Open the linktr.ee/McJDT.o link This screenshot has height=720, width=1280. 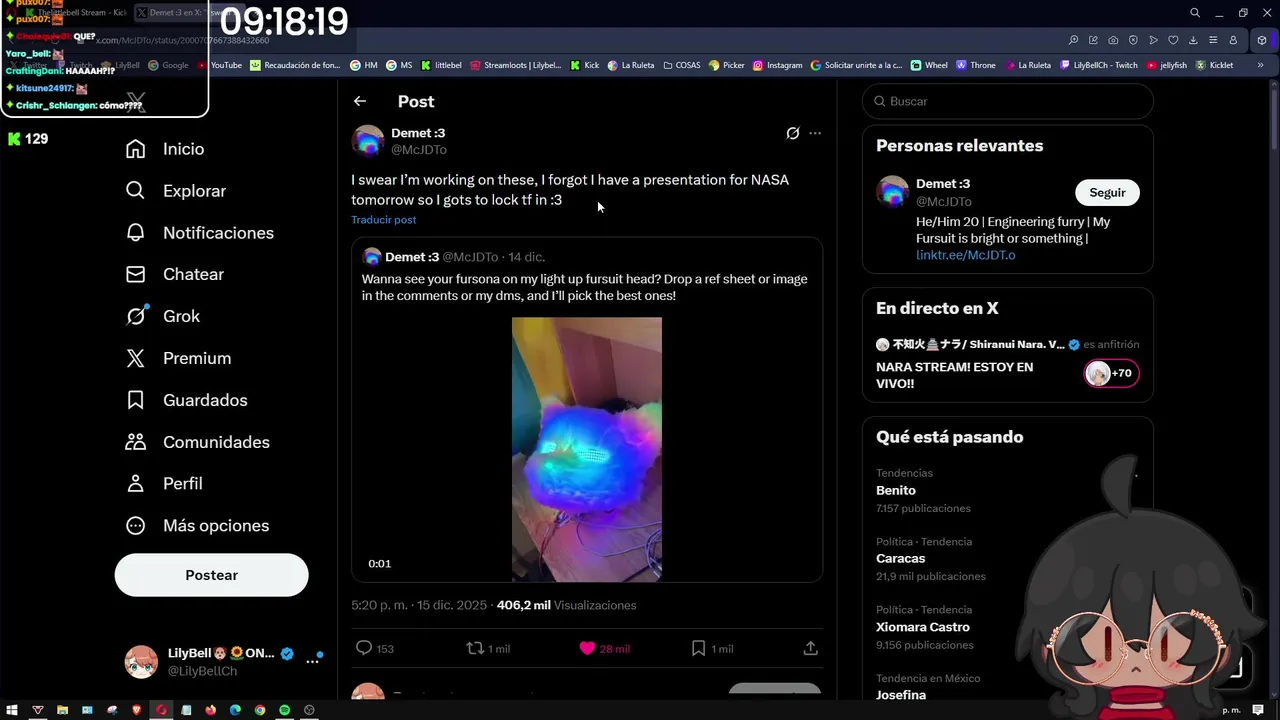click(x=965, y=255)
